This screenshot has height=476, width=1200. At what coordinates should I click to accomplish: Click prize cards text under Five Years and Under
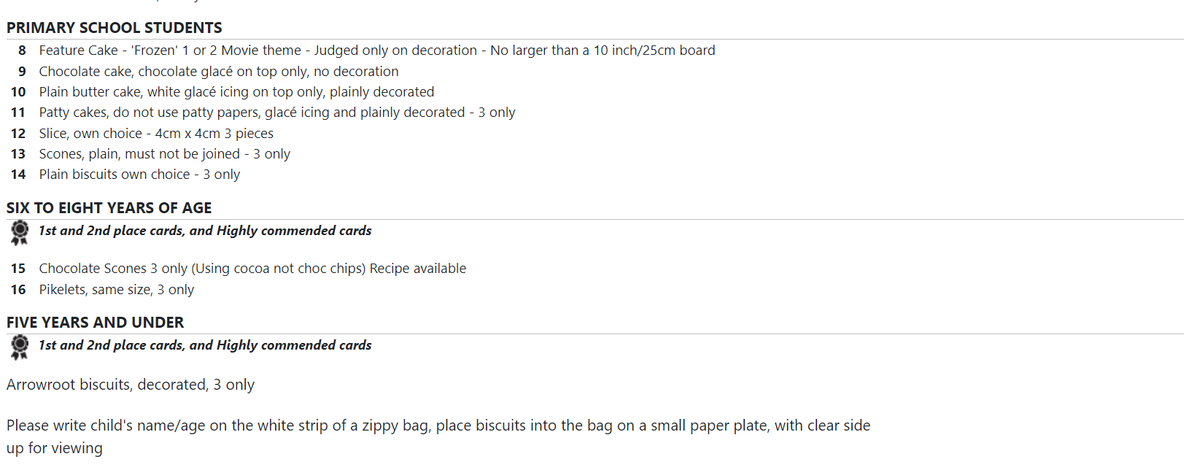click(x=205, y=345)
